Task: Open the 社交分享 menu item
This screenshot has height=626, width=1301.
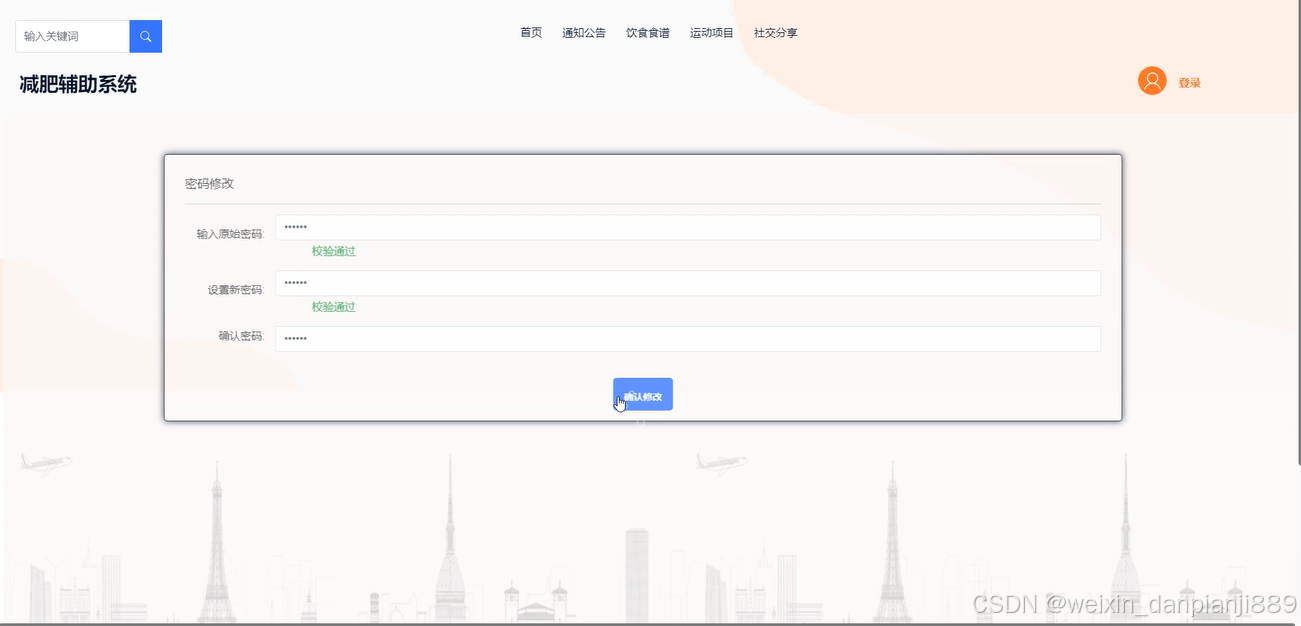Action: tap(776, 33)
